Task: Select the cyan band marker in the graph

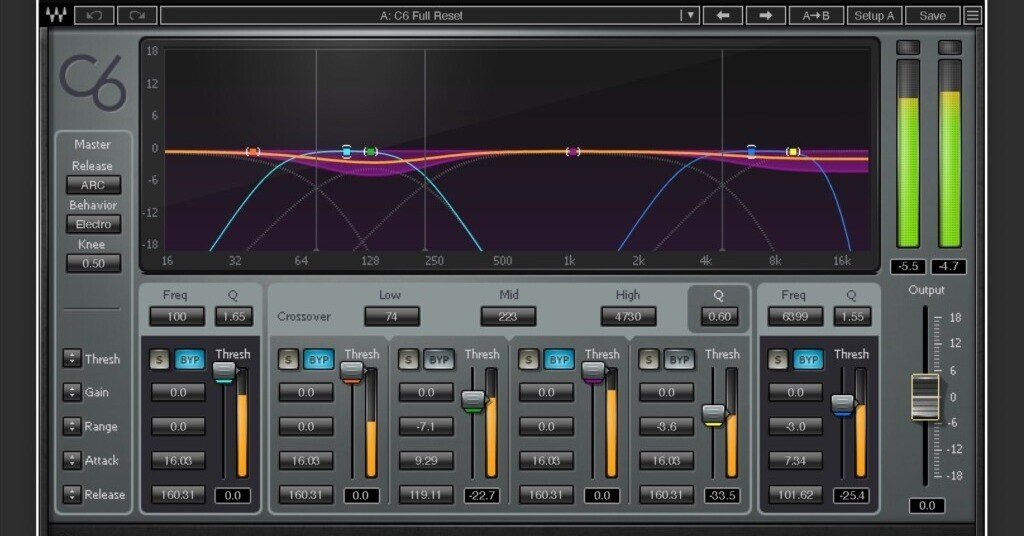Action: click(347, 151)
